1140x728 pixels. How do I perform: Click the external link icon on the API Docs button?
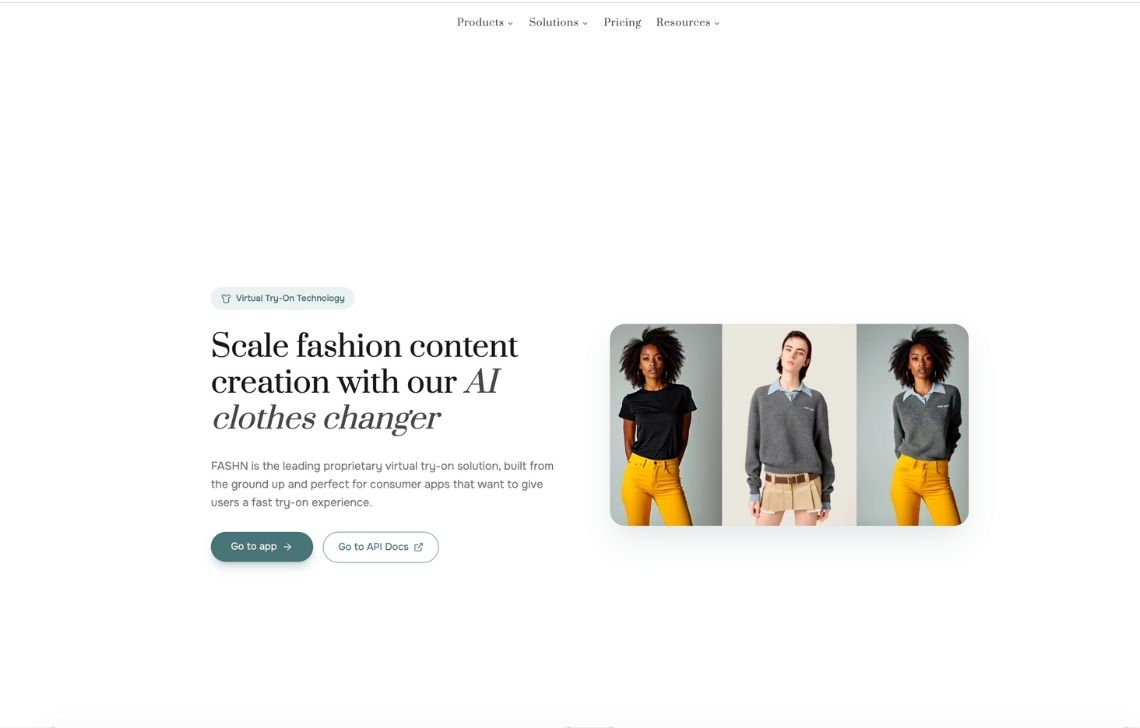[x=418, y=548]
